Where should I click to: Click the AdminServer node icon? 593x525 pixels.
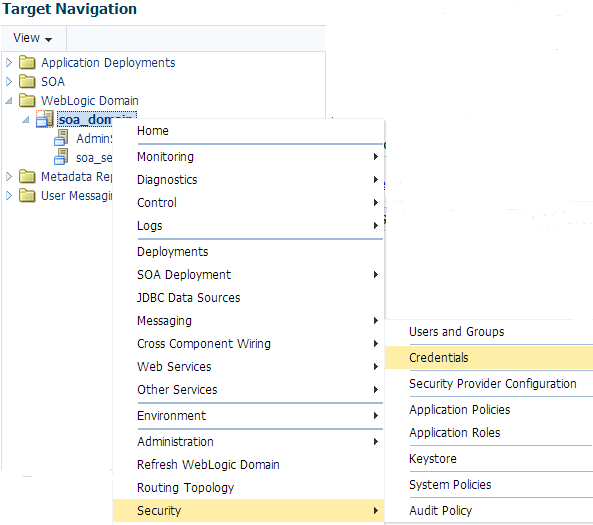pyautogui.click(x=61, y=138)
